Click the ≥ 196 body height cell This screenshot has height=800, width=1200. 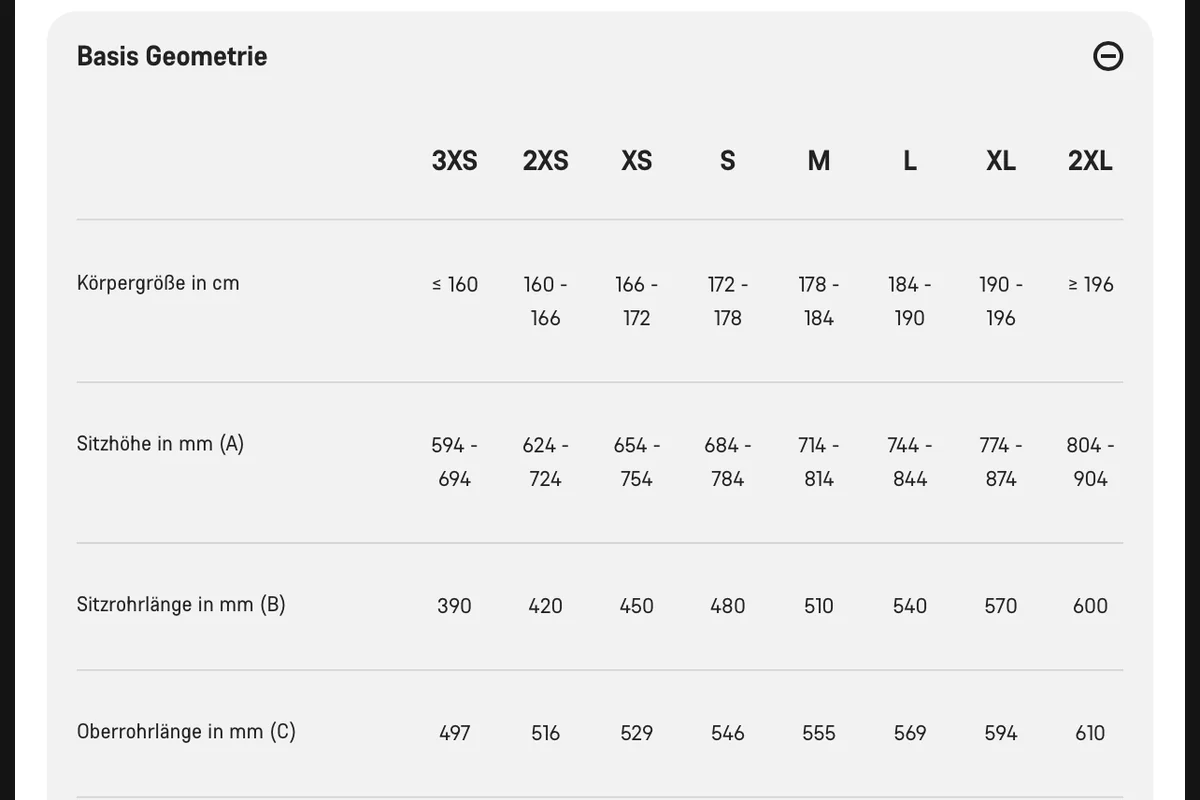(1090, 284)
